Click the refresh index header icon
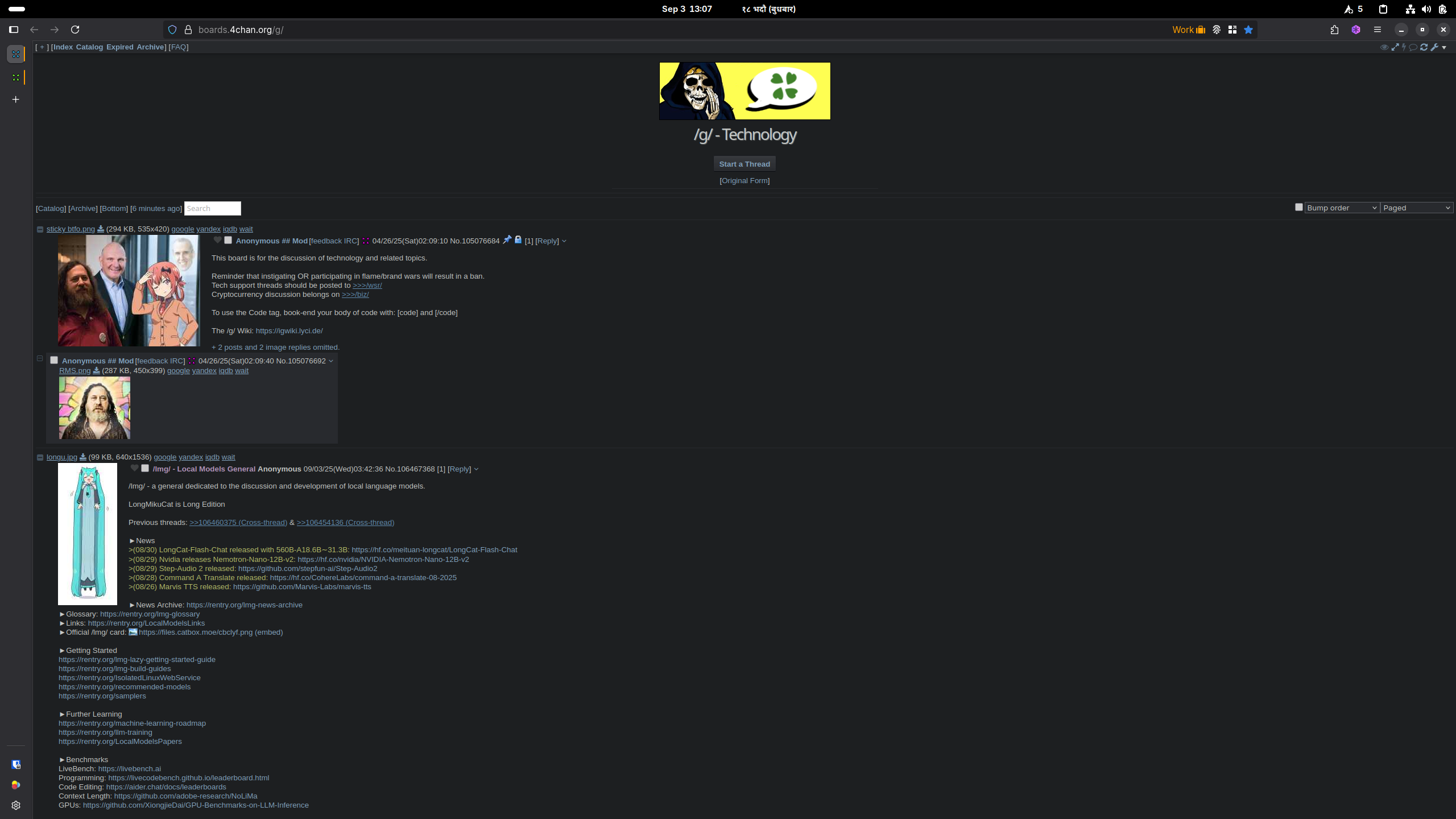Viewport: 1456px width, 819px height. point(1424,47)
